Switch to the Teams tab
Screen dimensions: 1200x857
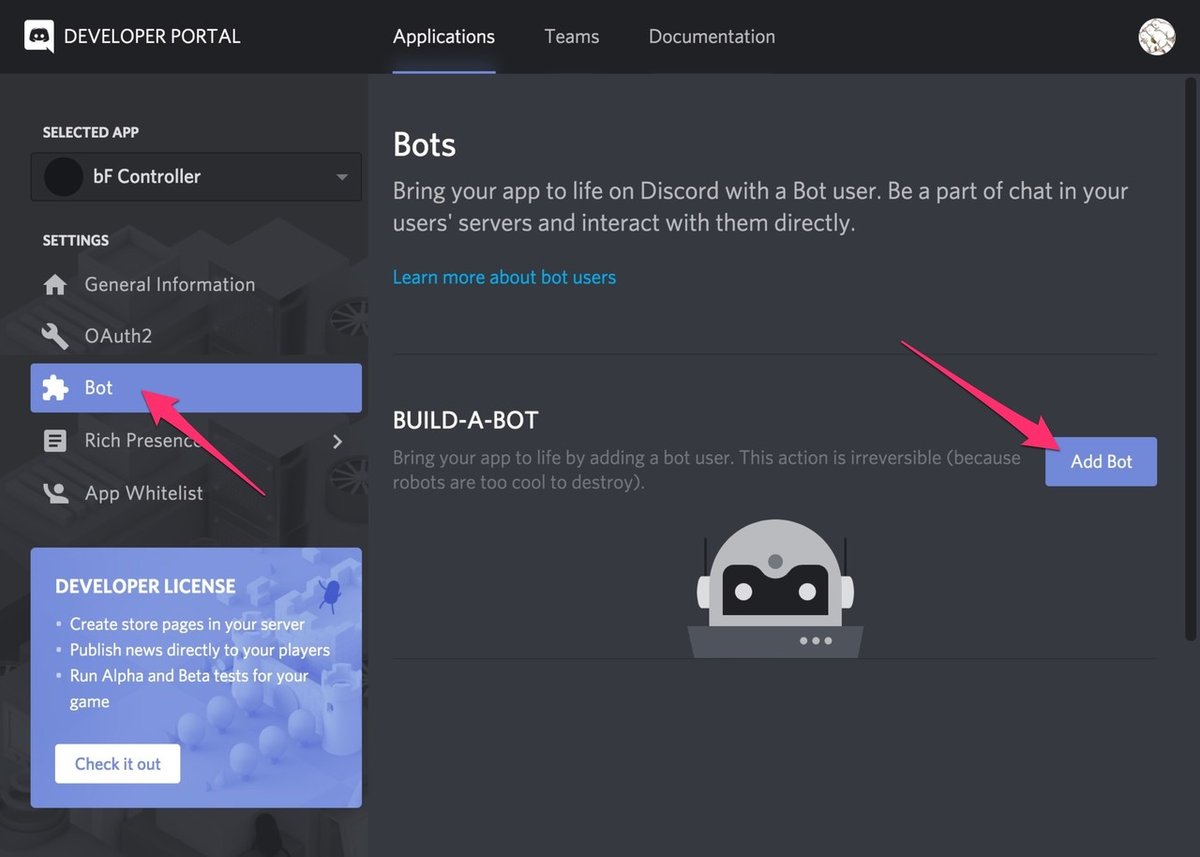[571, 37]
